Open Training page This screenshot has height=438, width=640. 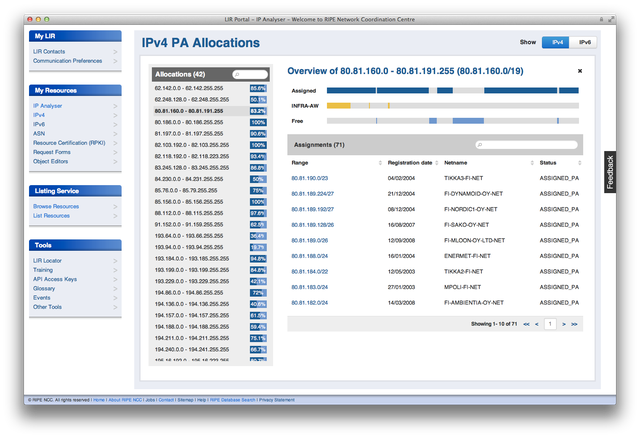coord(43,270)
